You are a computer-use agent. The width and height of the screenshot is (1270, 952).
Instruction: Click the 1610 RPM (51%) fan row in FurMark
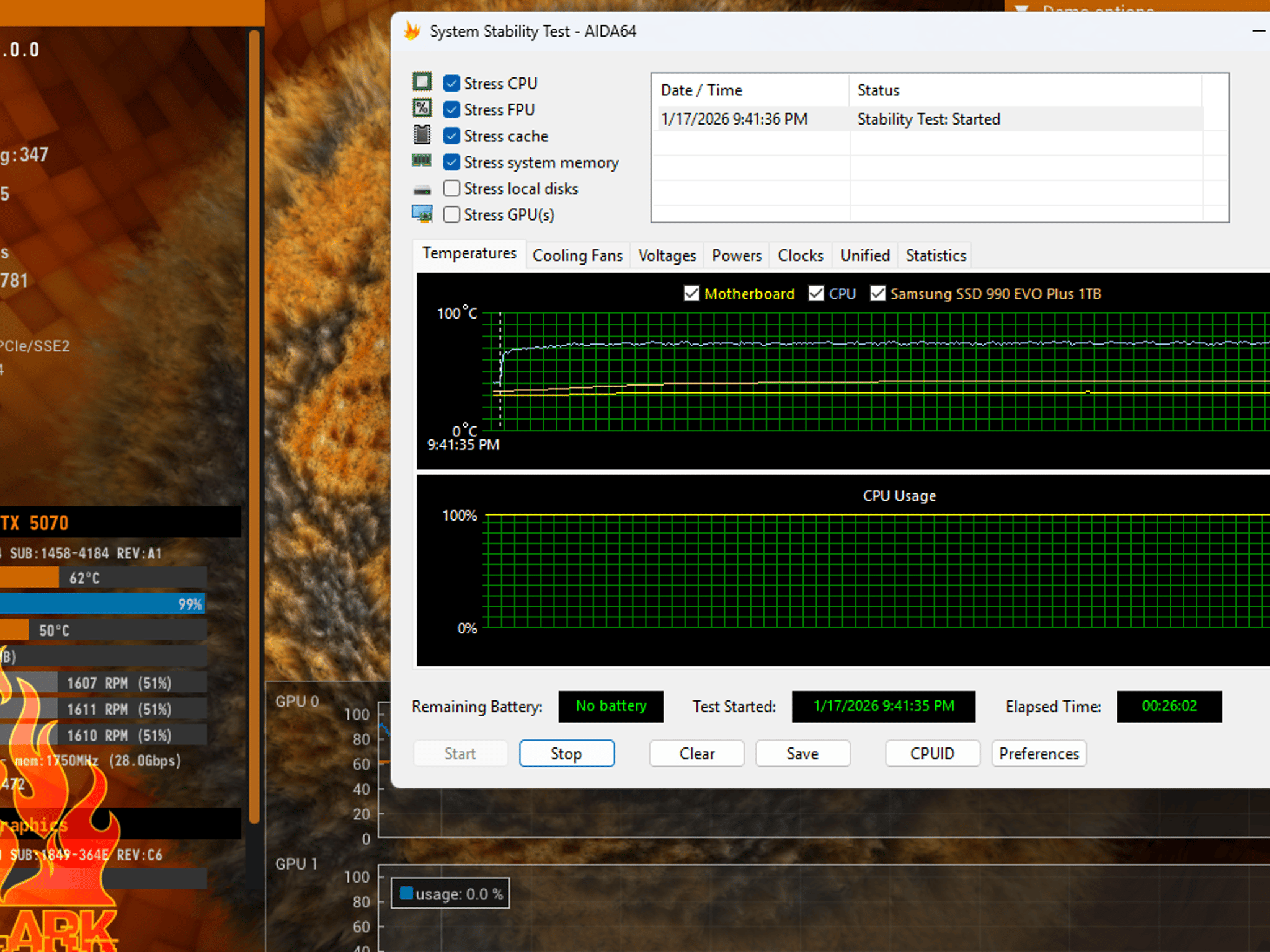[102, 735]
